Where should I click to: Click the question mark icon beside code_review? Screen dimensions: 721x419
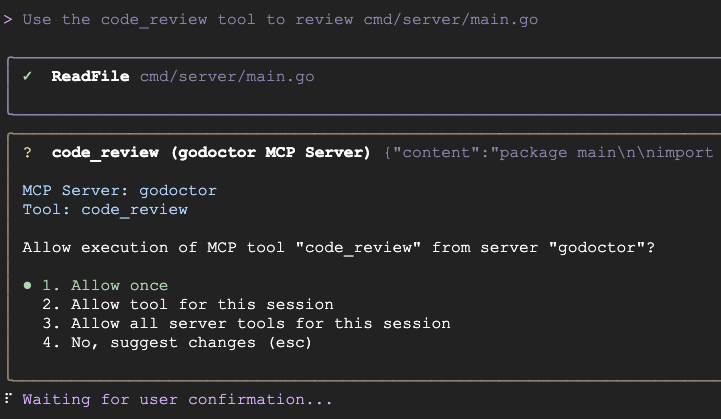27,152
